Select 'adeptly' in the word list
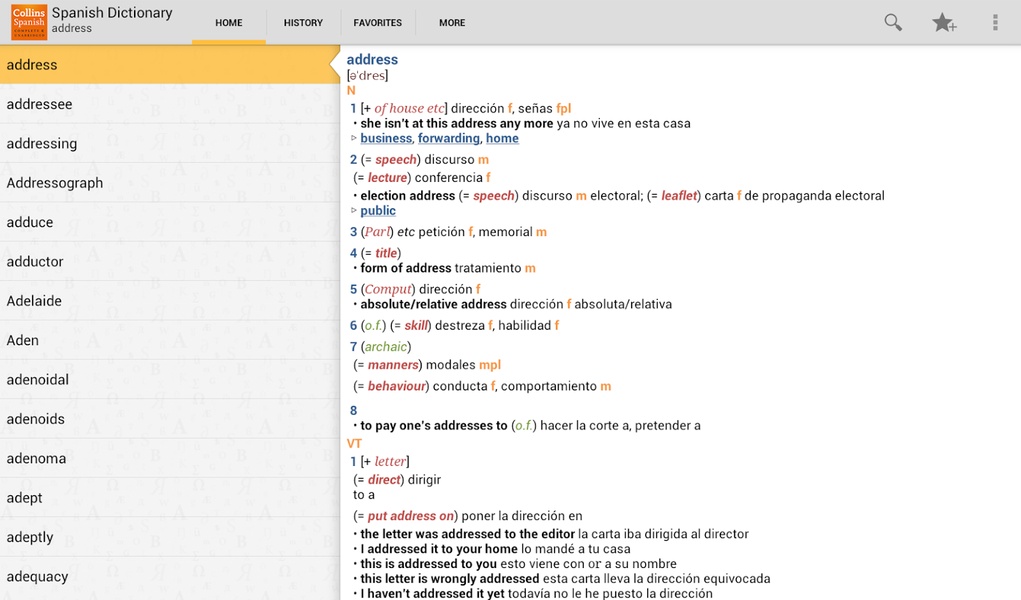This screenshot has height=600, width=1021. tap(170, 537)
